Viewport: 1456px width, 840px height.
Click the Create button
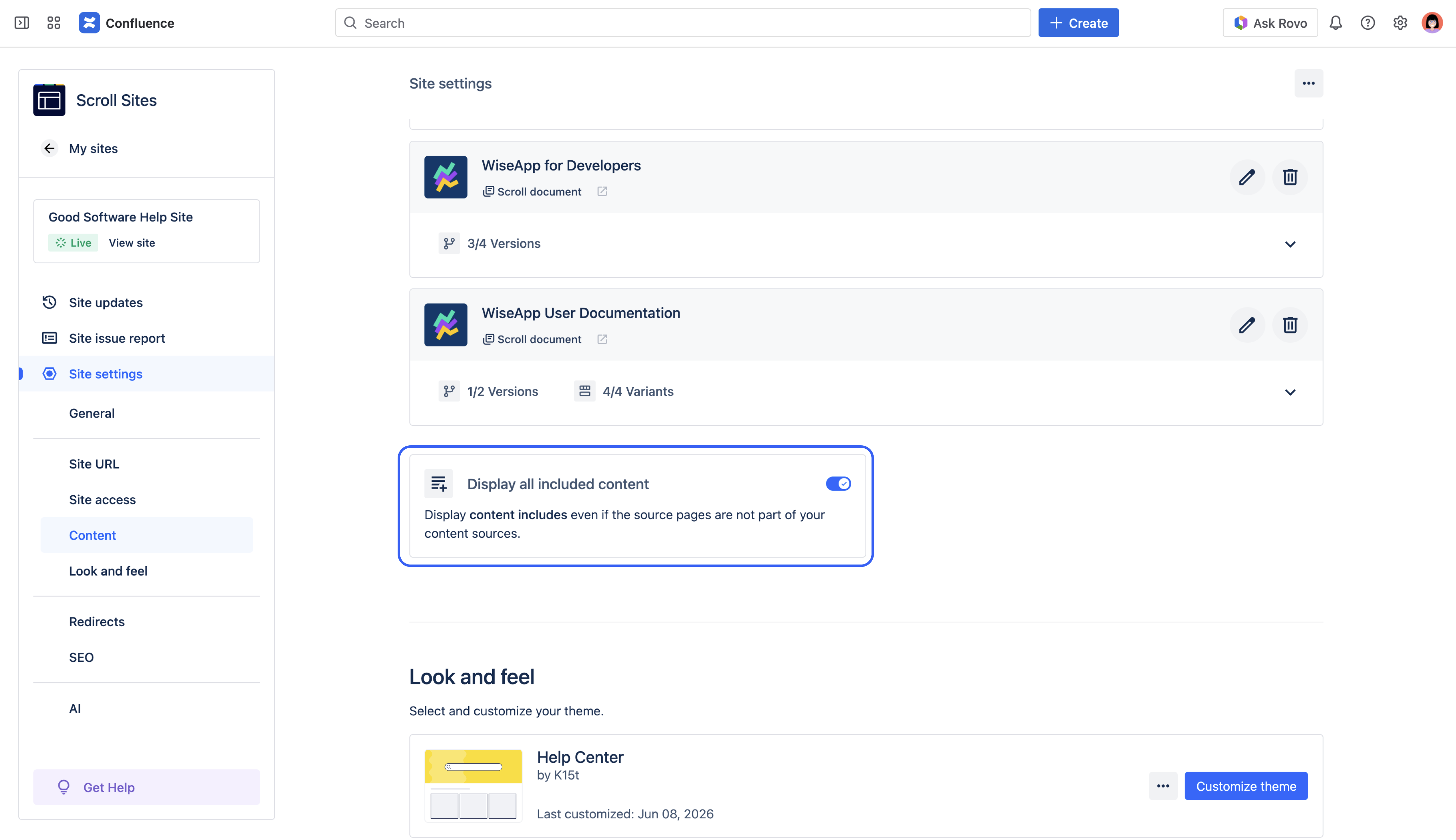(1078, 23)
